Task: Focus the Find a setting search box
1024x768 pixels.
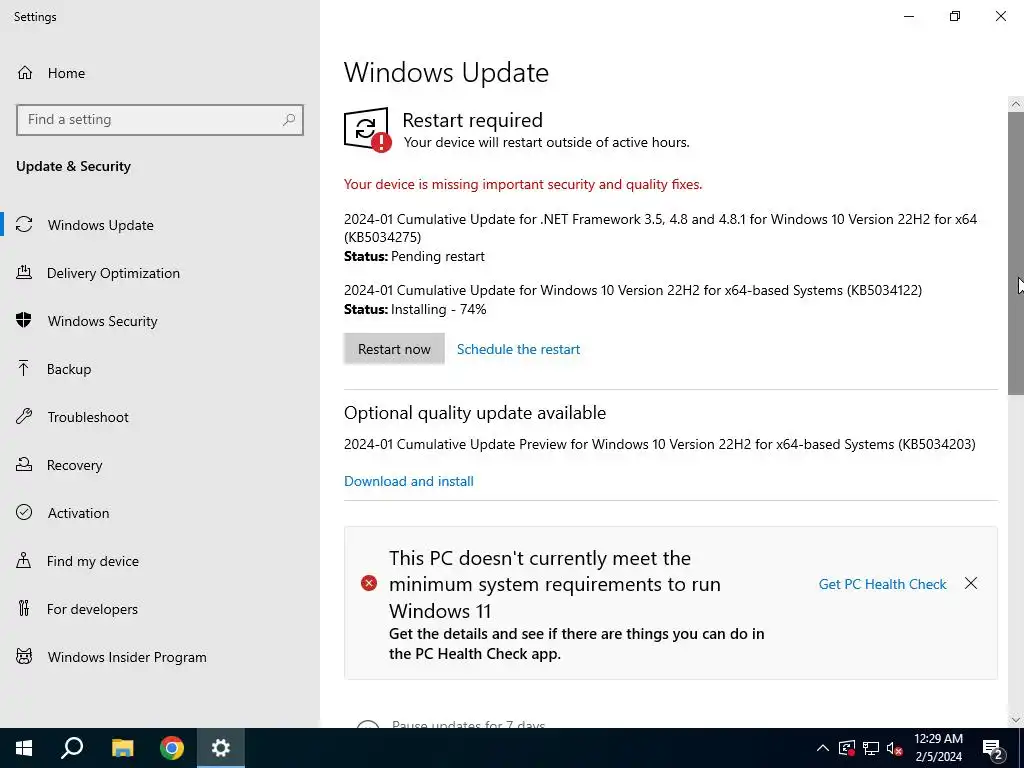Action: click(160, 120)
